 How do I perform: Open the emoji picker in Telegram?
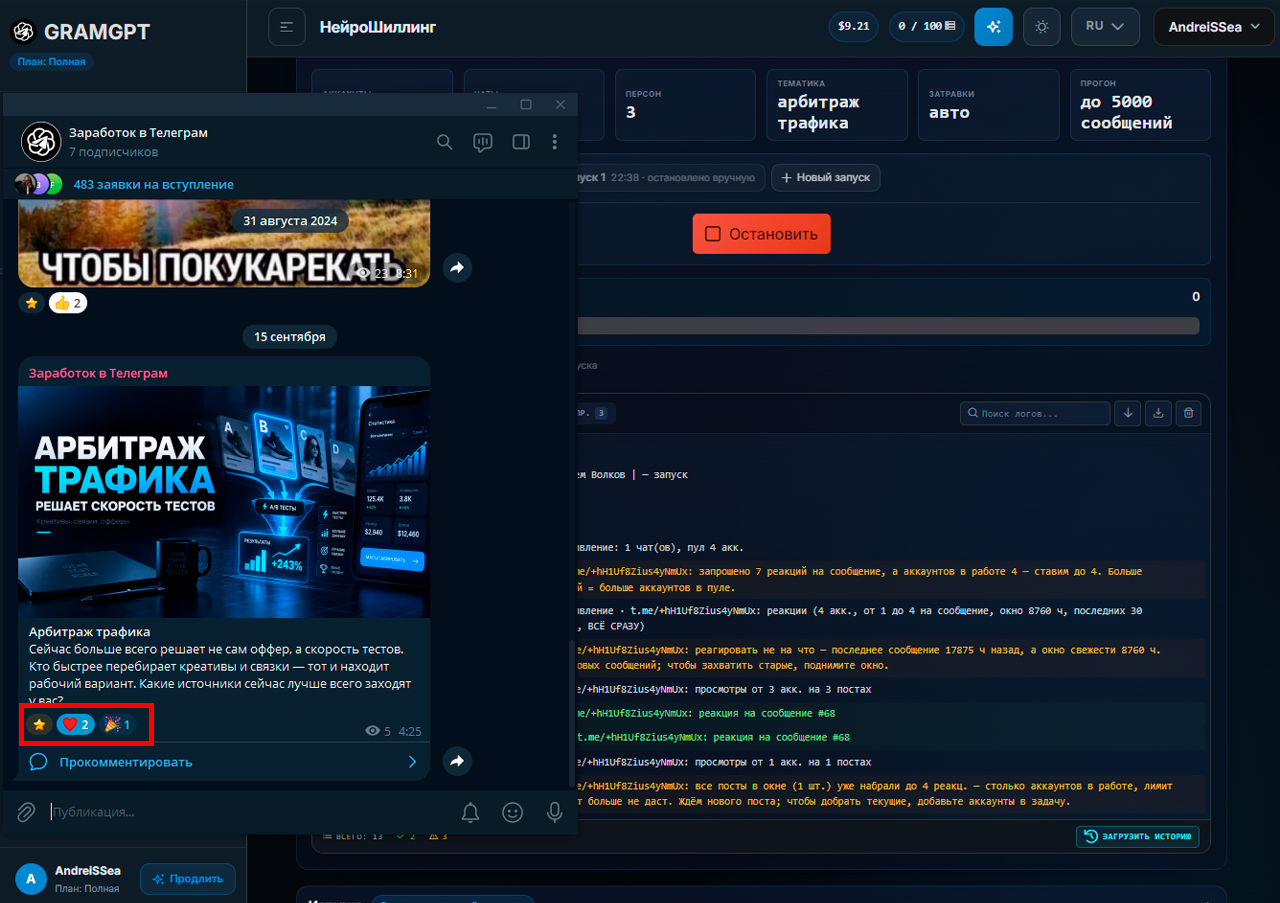[513, 812]
